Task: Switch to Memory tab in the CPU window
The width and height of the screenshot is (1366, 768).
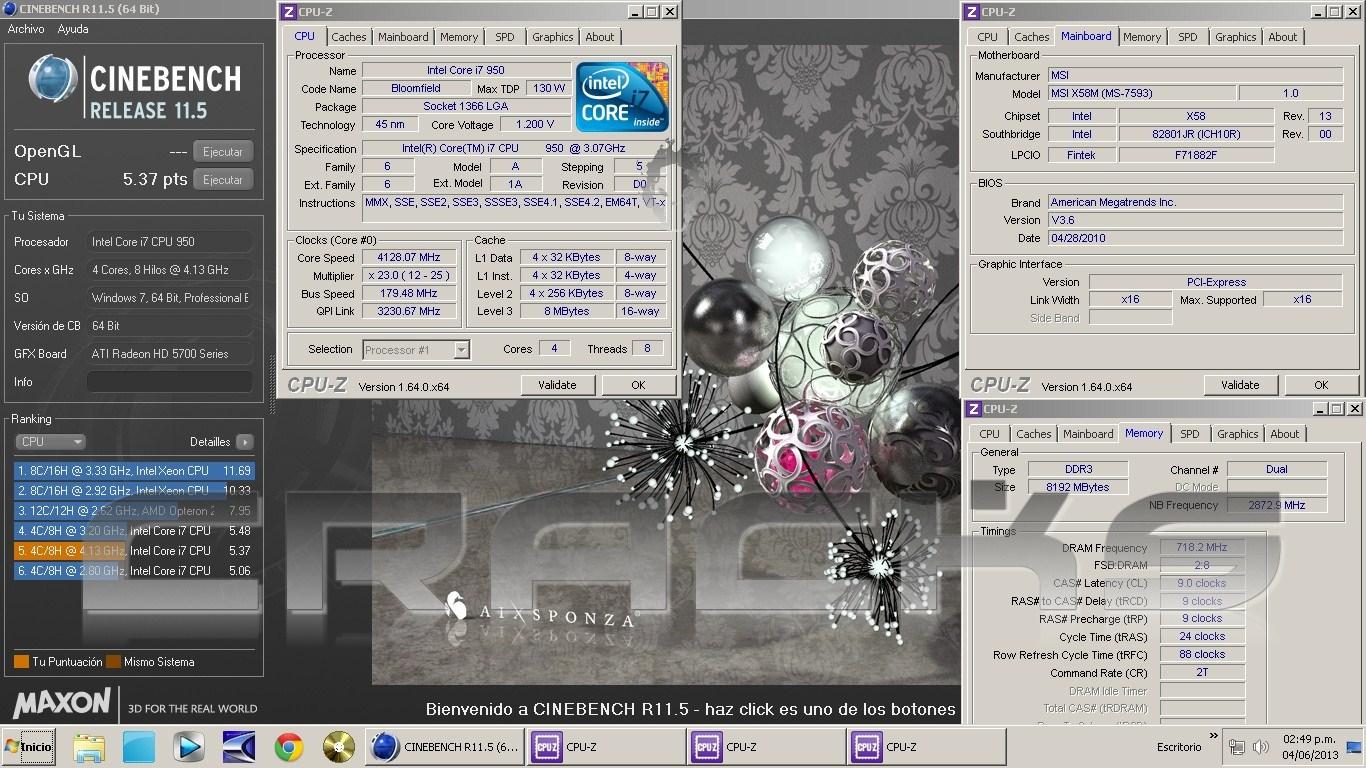Action: pos(459,37)
